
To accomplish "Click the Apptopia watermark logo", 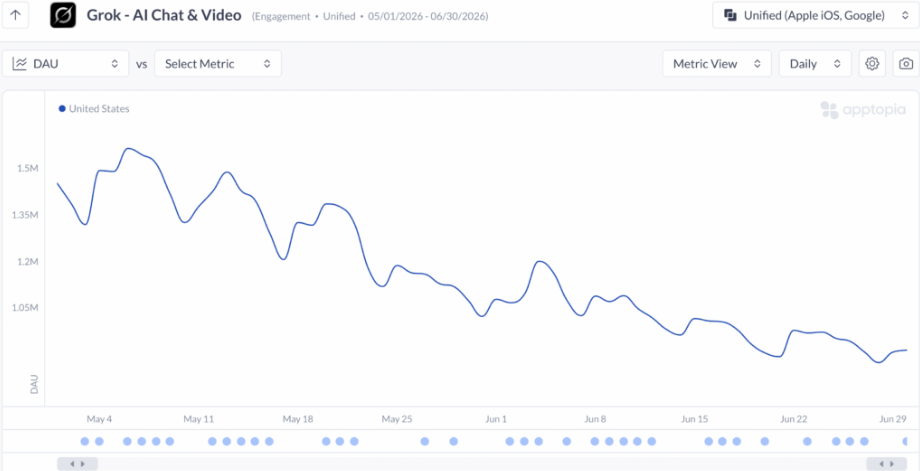I will pos(862,110).
